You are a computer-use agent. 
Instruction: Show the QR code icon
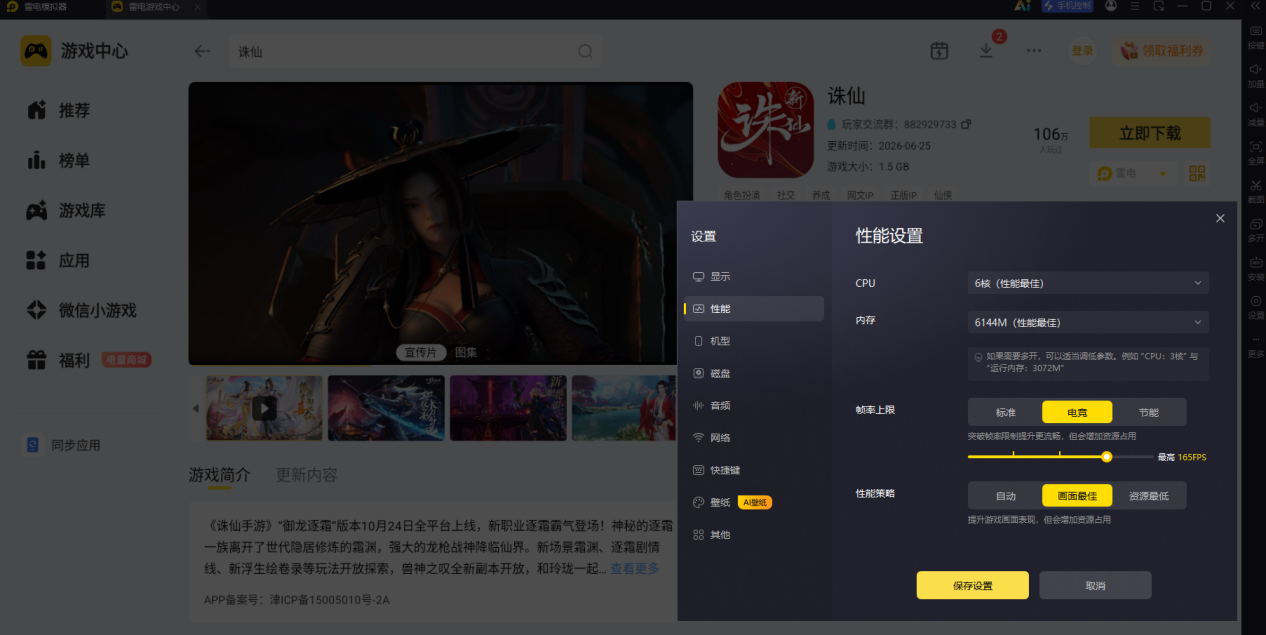1197,173
